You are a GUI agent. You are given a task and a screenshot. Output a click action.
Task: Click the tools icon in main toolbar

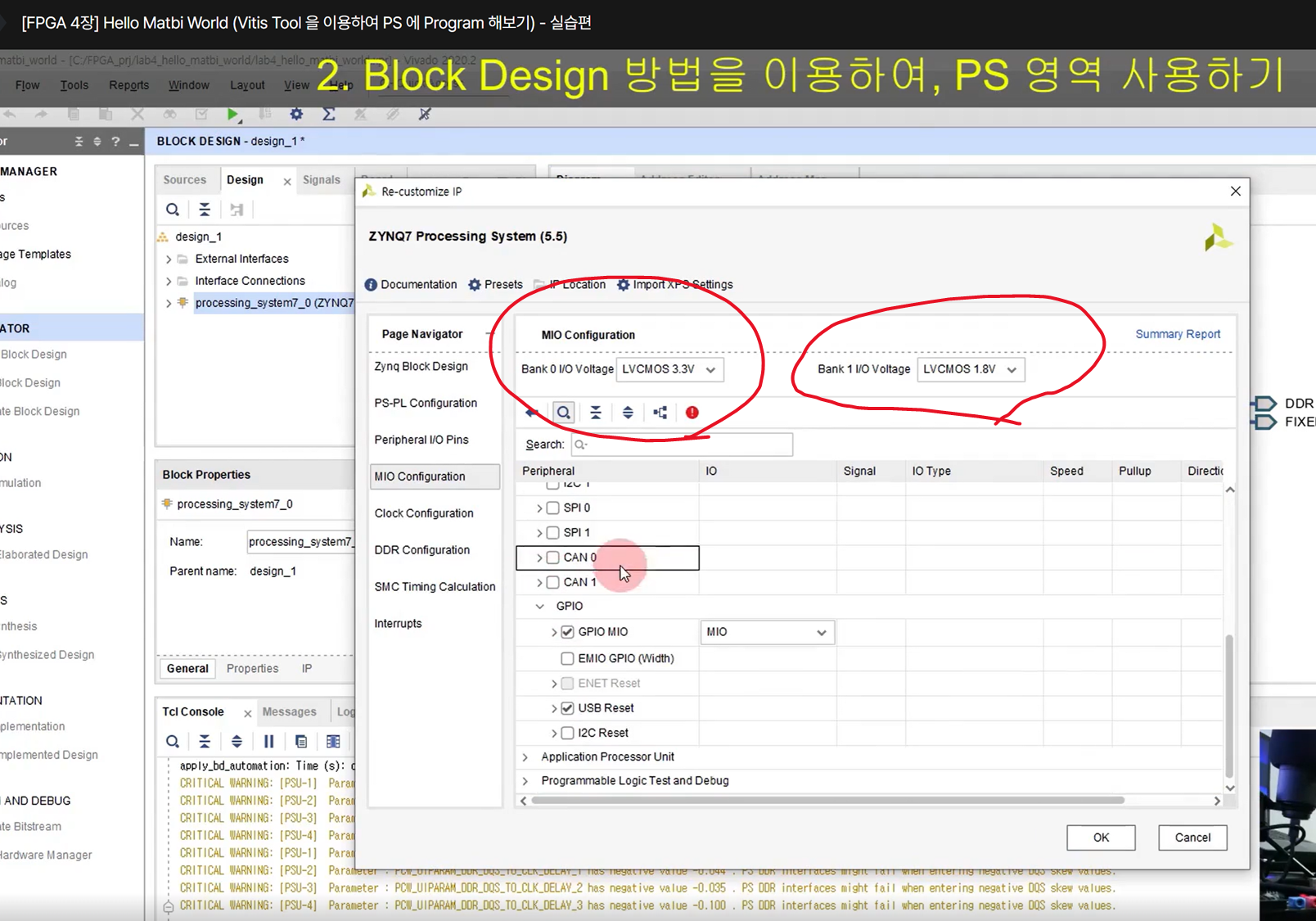point(424,115)
